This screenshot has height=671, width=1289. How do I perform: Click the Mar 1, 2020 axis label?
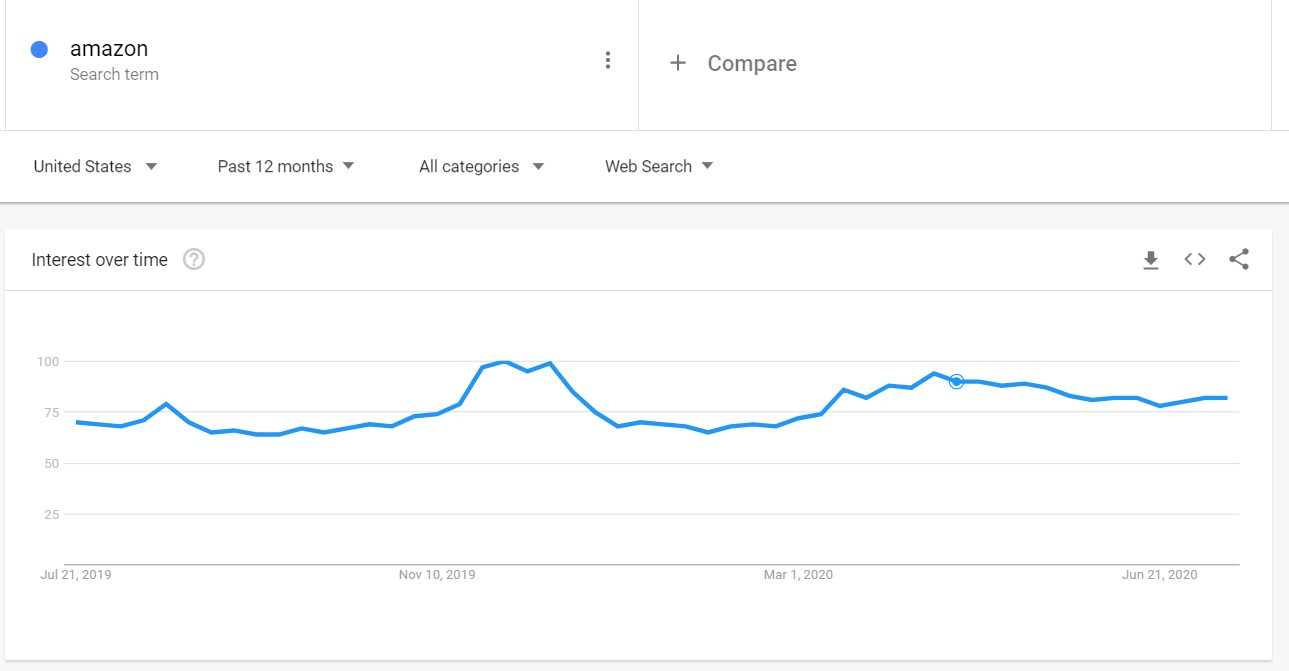(798, 575)
